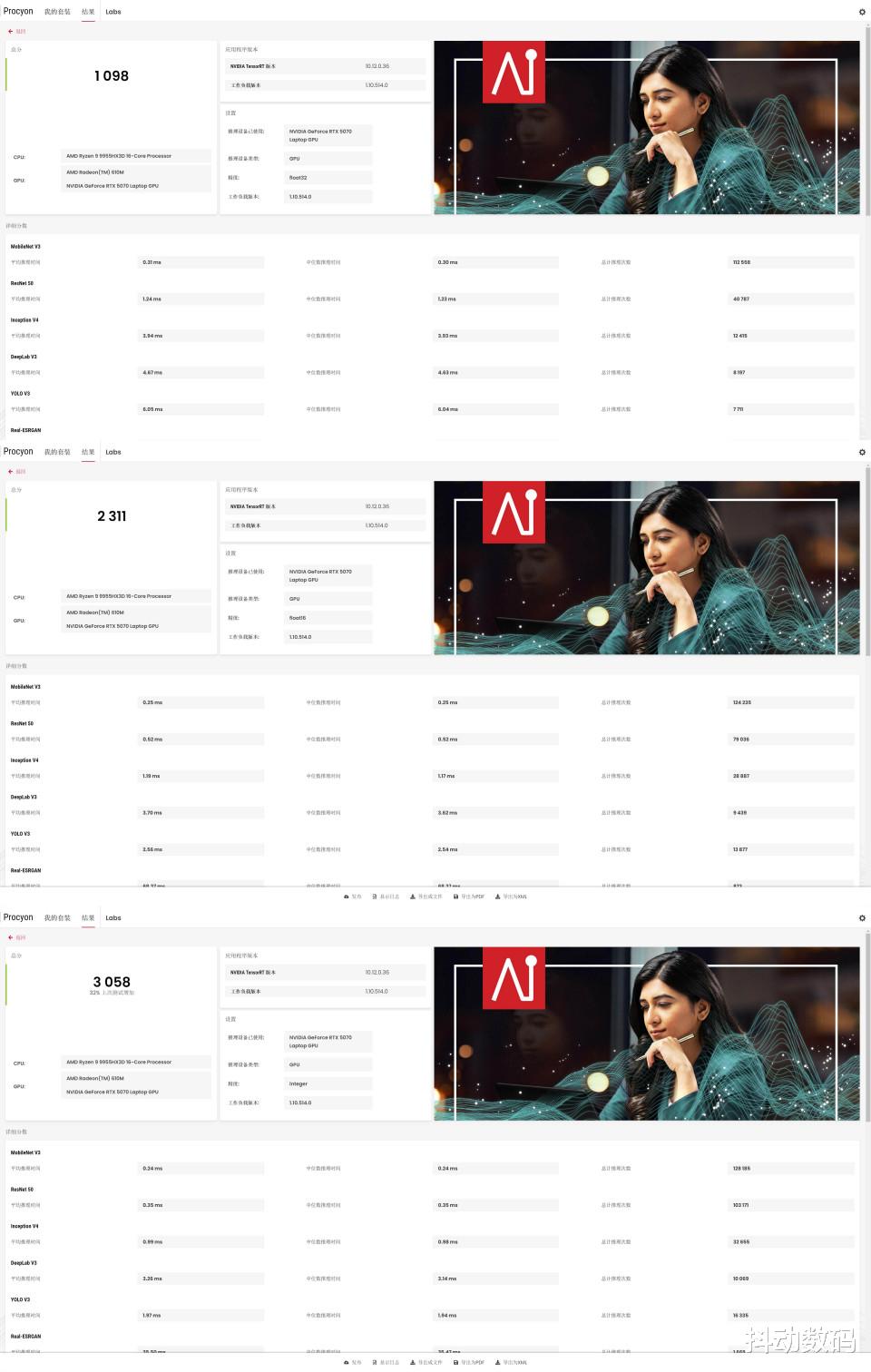Screen dimensions: 871x1372
Task: Click YOLO V3 average 6.05 ms value
Action: pyautogui.click(x=201, y=409)
